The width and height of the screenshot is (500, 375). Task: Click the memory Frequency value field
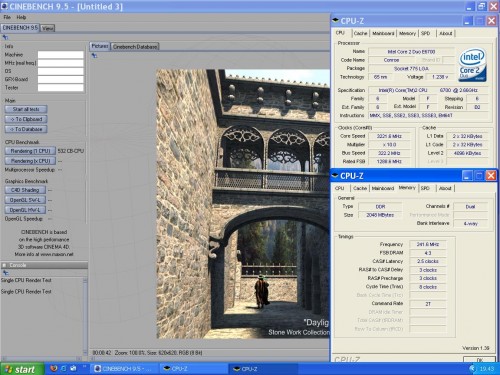click(x=428, y=244)
